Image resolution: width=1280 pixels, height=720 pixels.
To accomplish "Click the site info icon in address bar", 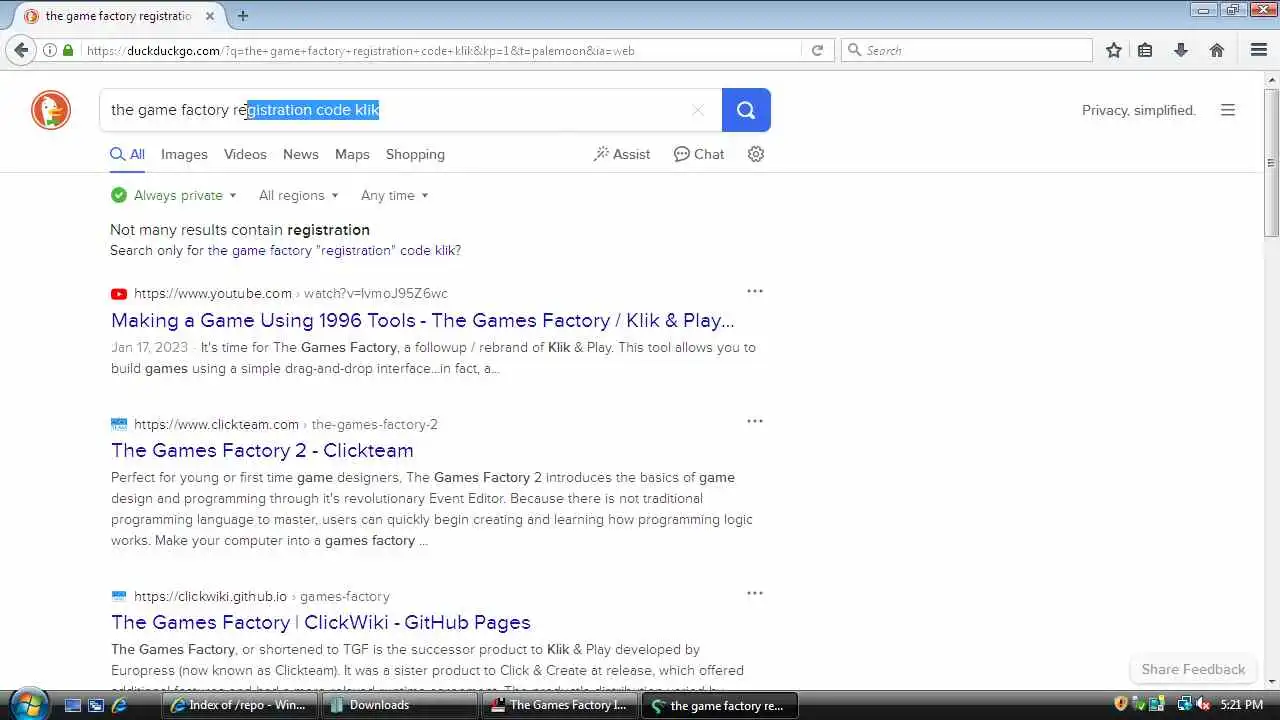I will pos(49,50).
